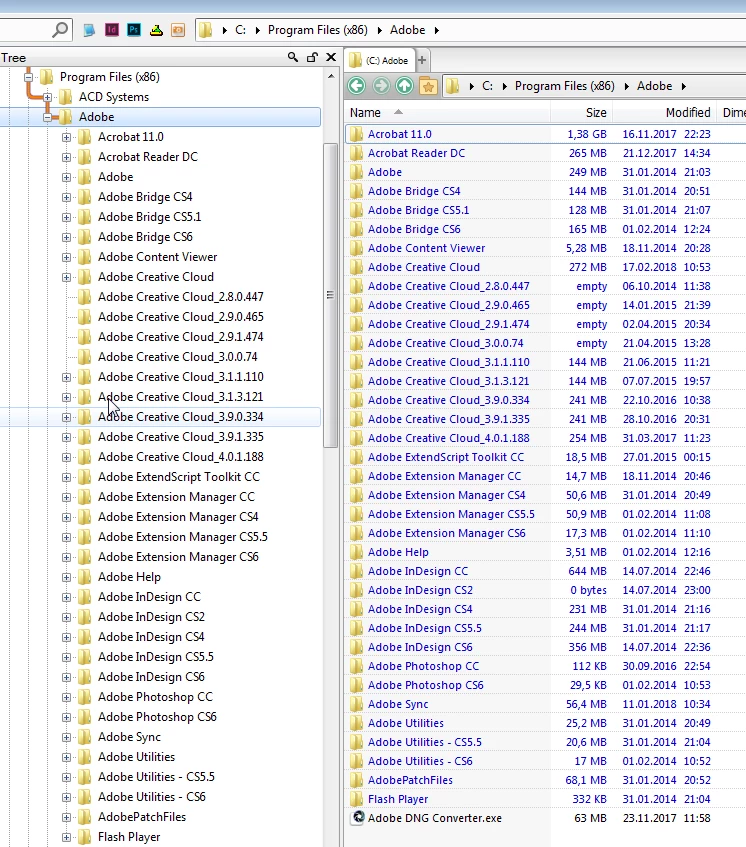Image resolution: width=746 pixels, height=847 pixels.
Task: Open a new tab with the plus button
Action: pyautogui.click(x=422, y=60)
